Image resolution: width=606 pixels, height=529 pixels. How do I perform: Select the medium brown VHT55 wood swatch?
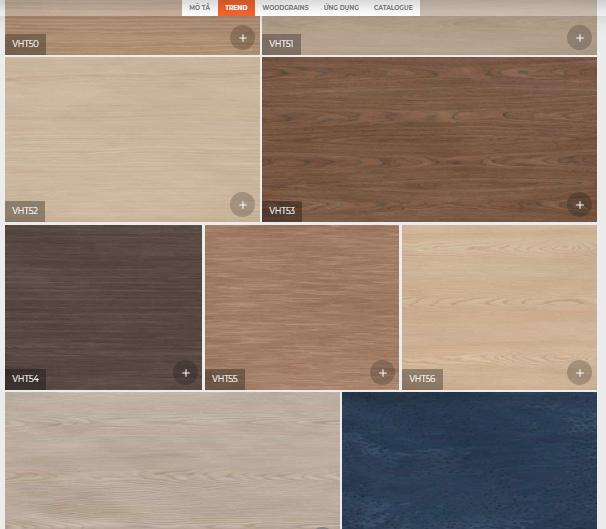click(301, 300)
